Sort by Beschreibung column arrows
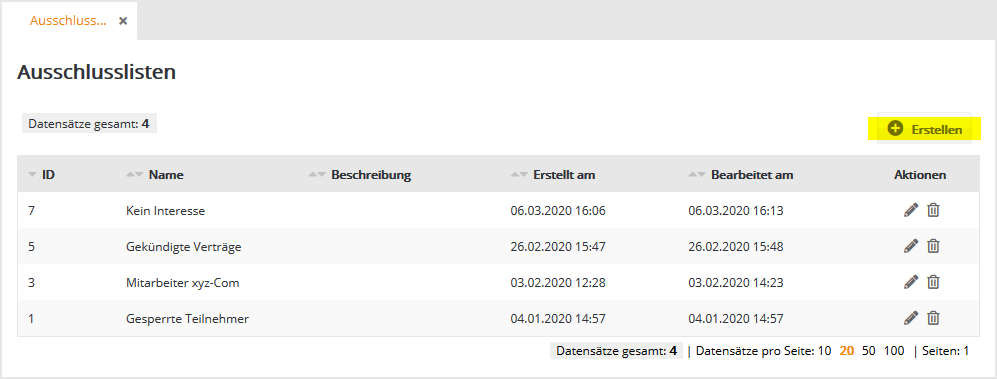Screen dimensions: 997x379 (317, 174)
